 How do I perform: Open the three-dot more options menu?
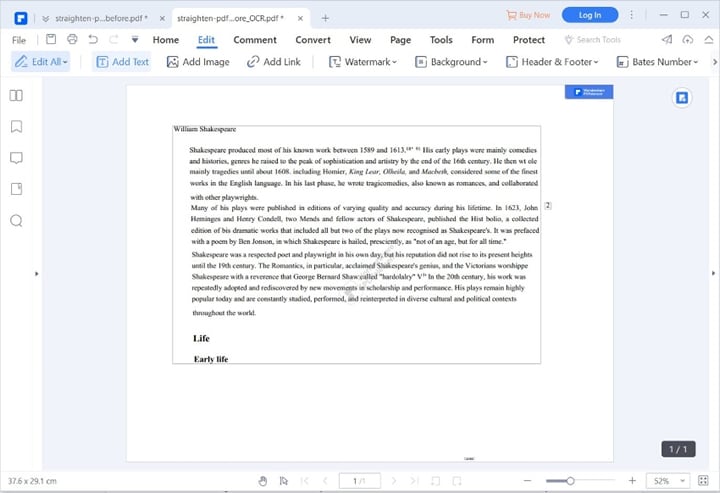(631, 15)
